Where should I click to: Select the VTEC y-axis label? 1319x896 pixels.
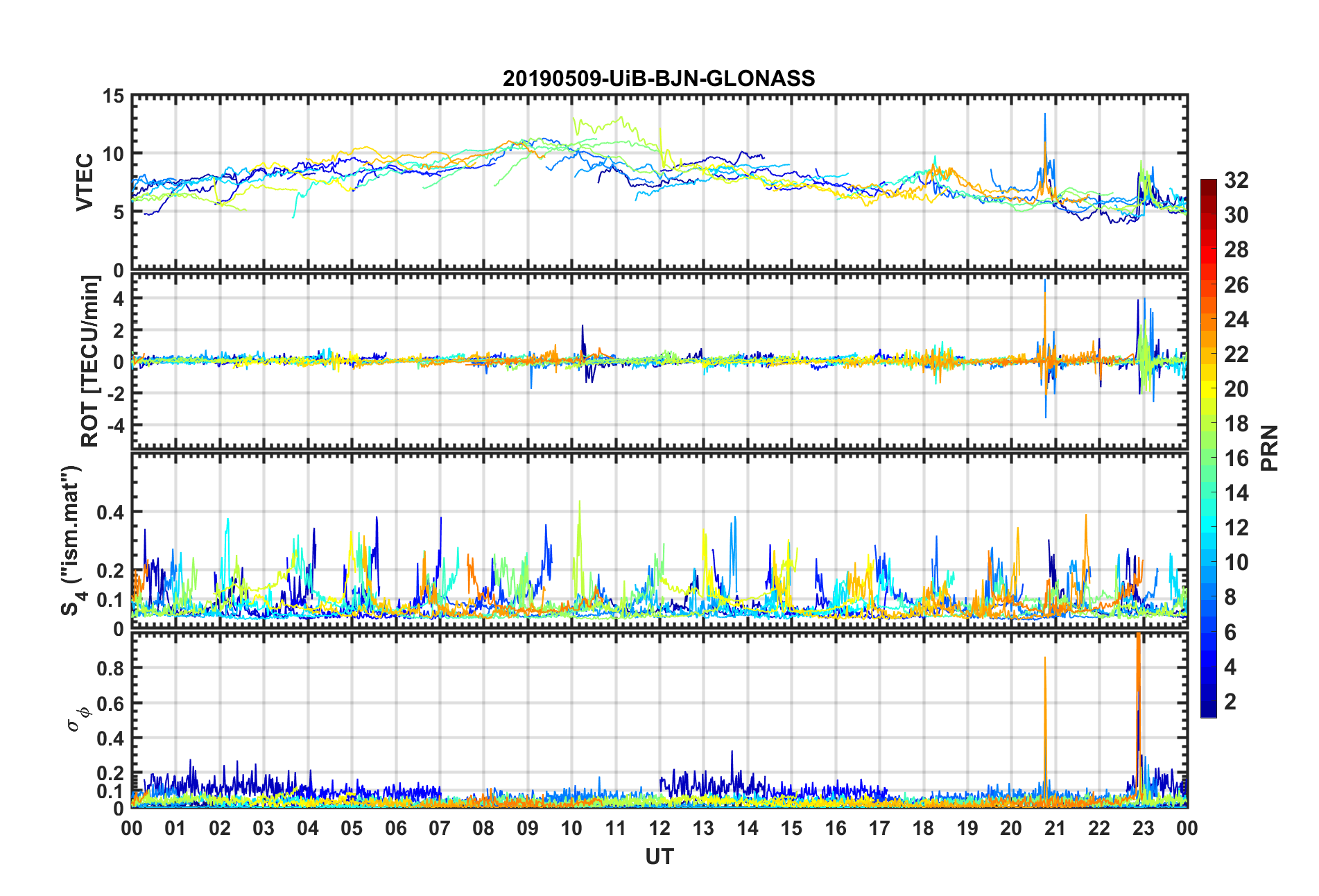click(x=85, y=182)
